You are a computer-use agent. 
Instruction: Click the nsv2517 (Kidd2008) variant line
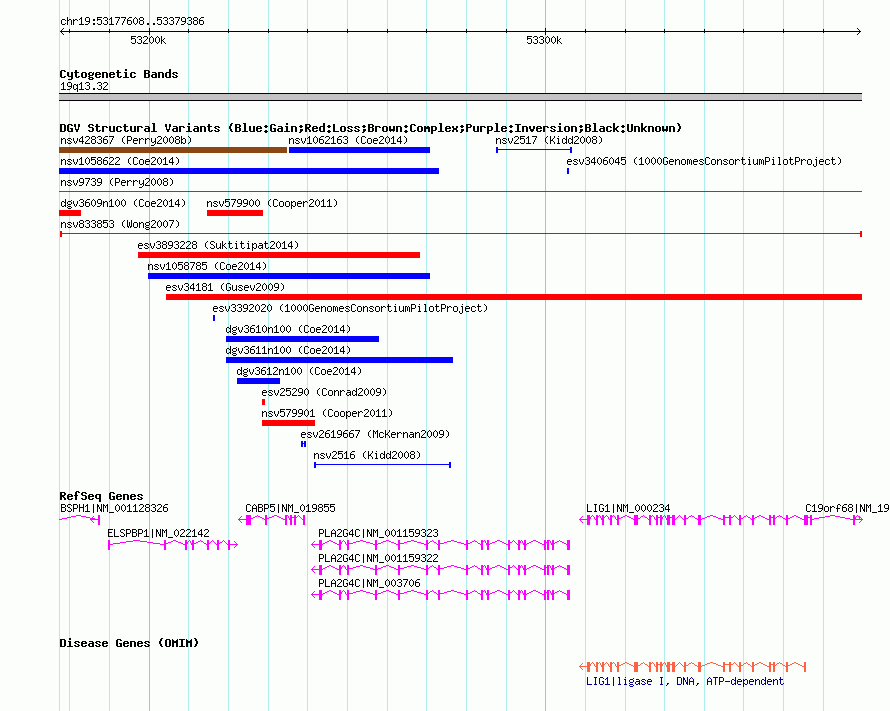click(534, 150)
